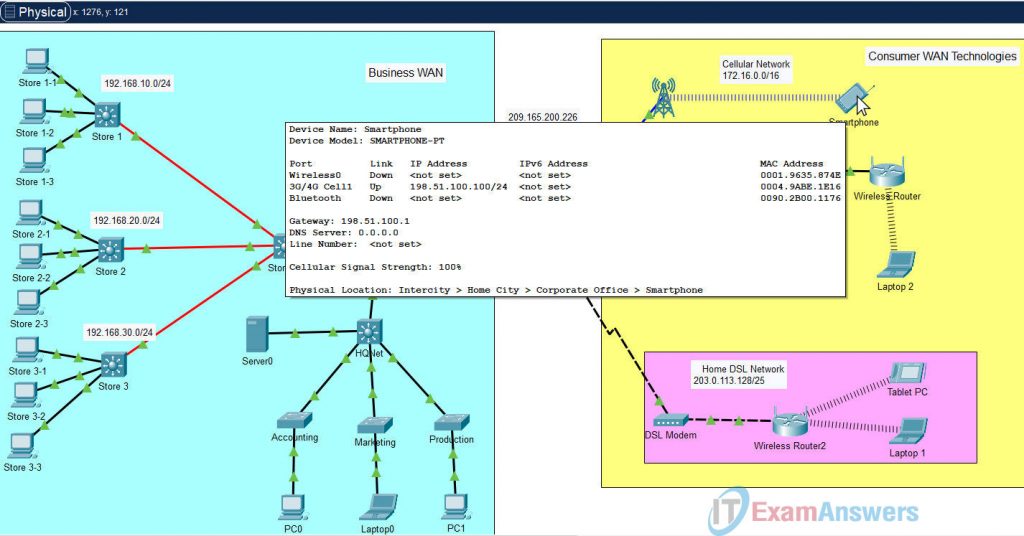Switch to the Physical workspace tab
The width and height of the screenshot is (1024, 536).
[x=35, y=12]
